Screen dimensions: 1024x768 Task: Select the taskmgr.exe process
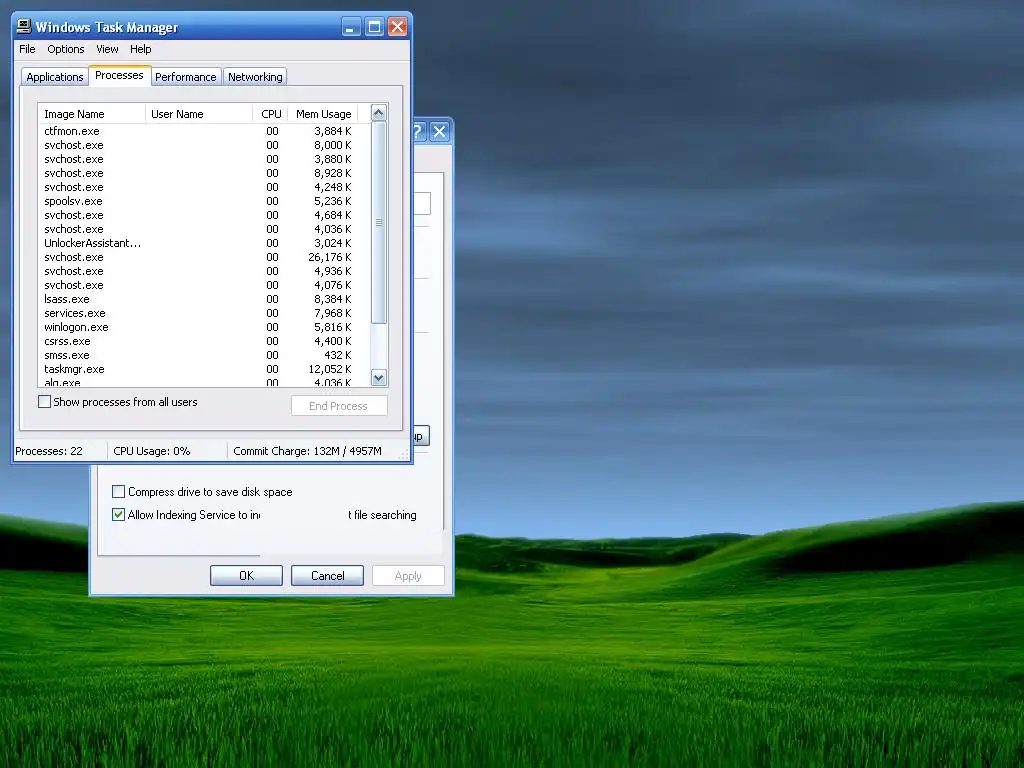(x=204, y=369)
